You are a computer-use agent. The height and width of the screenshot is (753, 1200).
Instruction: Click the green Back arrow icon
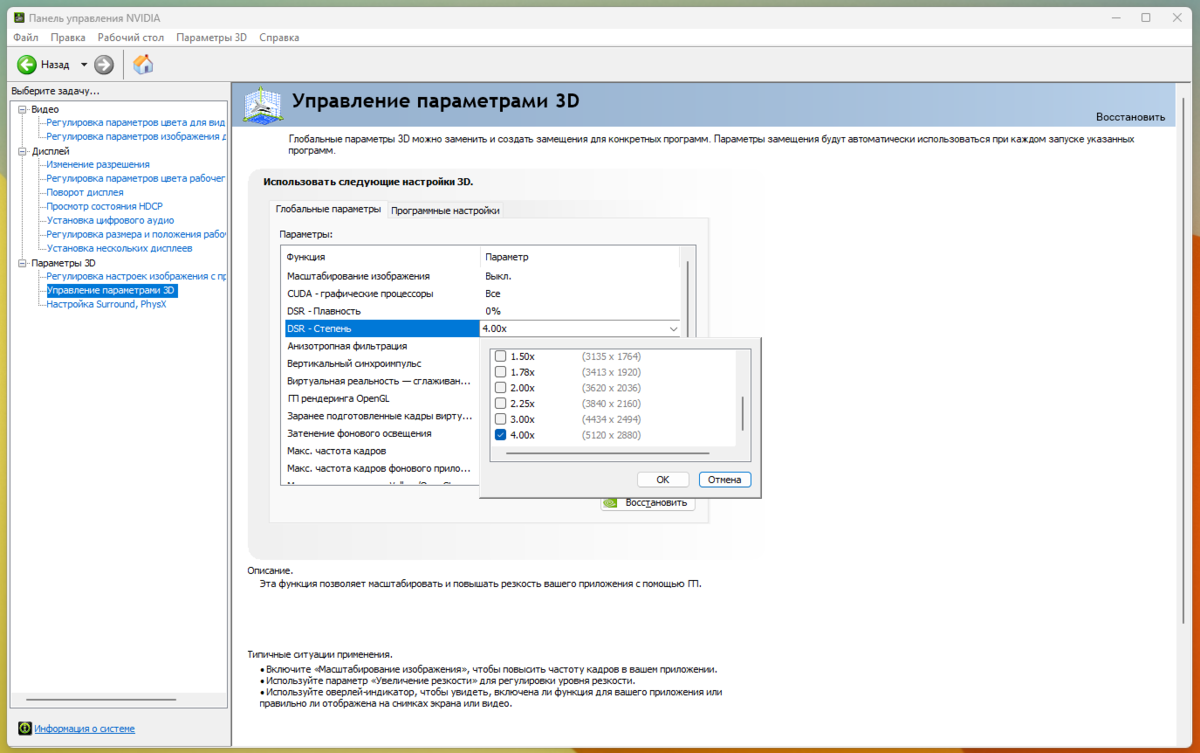pos(27,65)
